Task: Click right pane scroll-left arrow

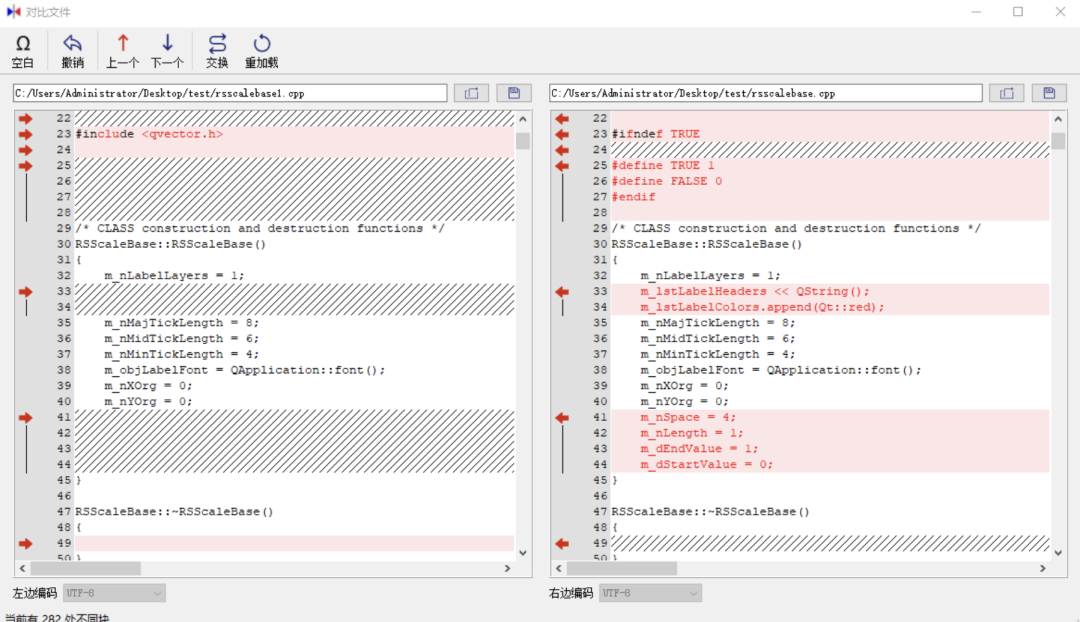Action: tap(559, 568)
